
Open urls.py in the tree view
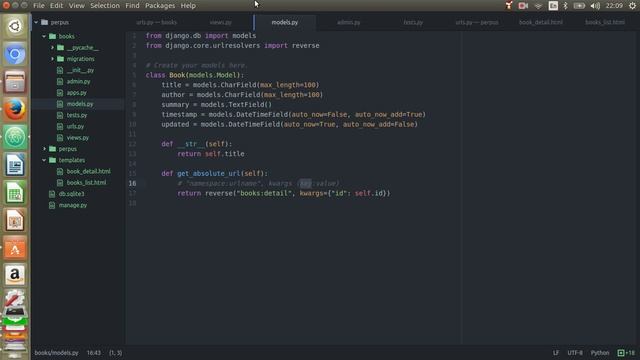(x=75, y=127)
